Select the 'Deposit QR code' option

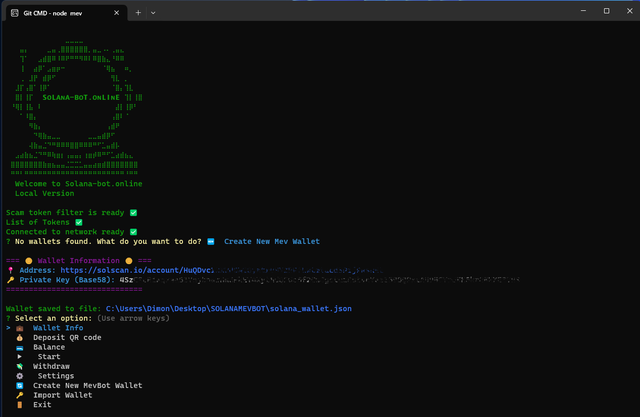coord(67,337)
